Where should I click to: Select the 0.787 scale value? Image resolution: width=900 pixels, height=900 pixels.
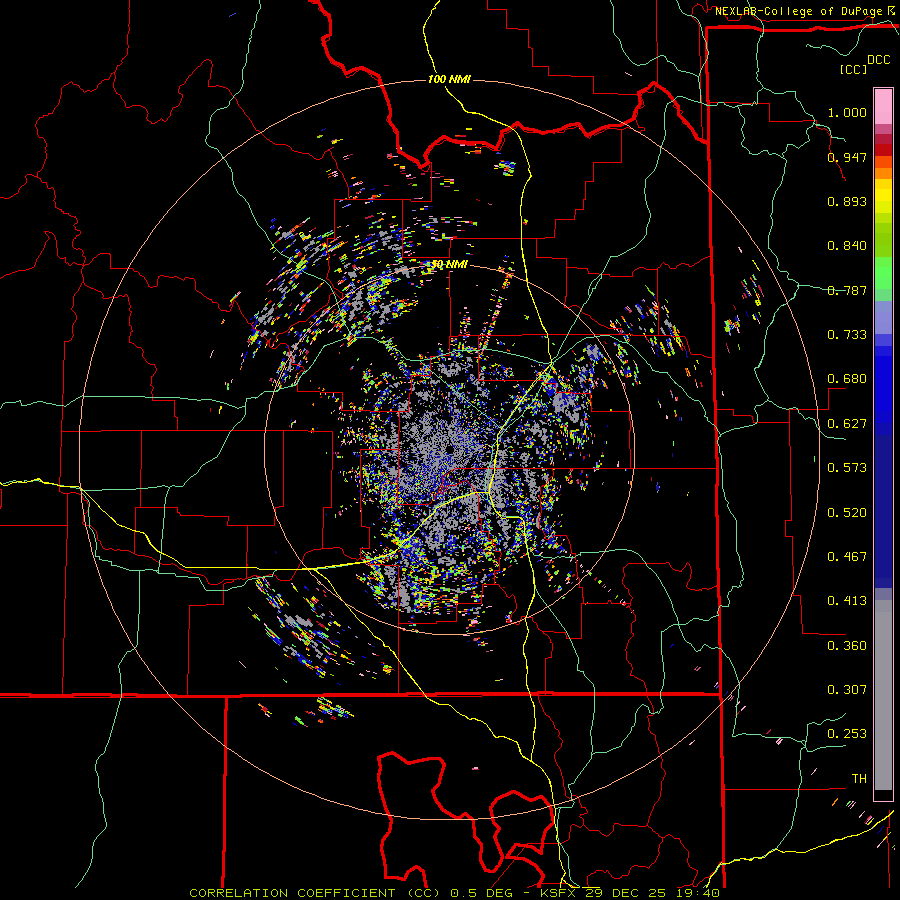(847, 290)
